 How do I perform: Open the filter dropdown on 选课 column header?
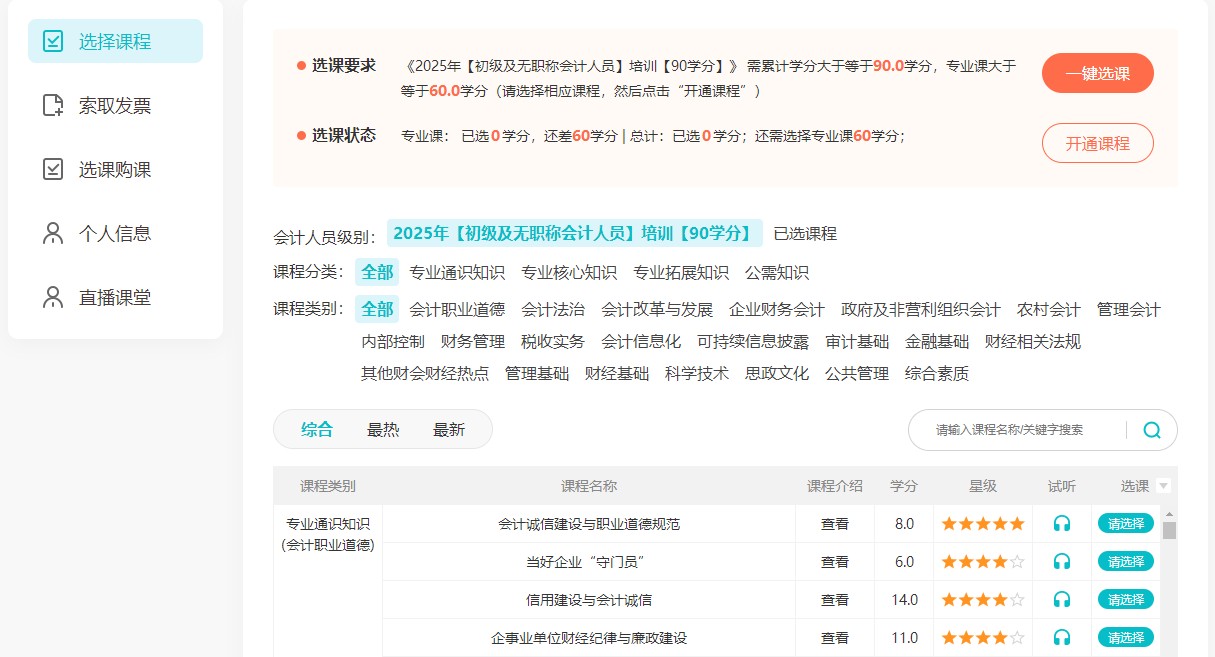tap(1162, 485)
